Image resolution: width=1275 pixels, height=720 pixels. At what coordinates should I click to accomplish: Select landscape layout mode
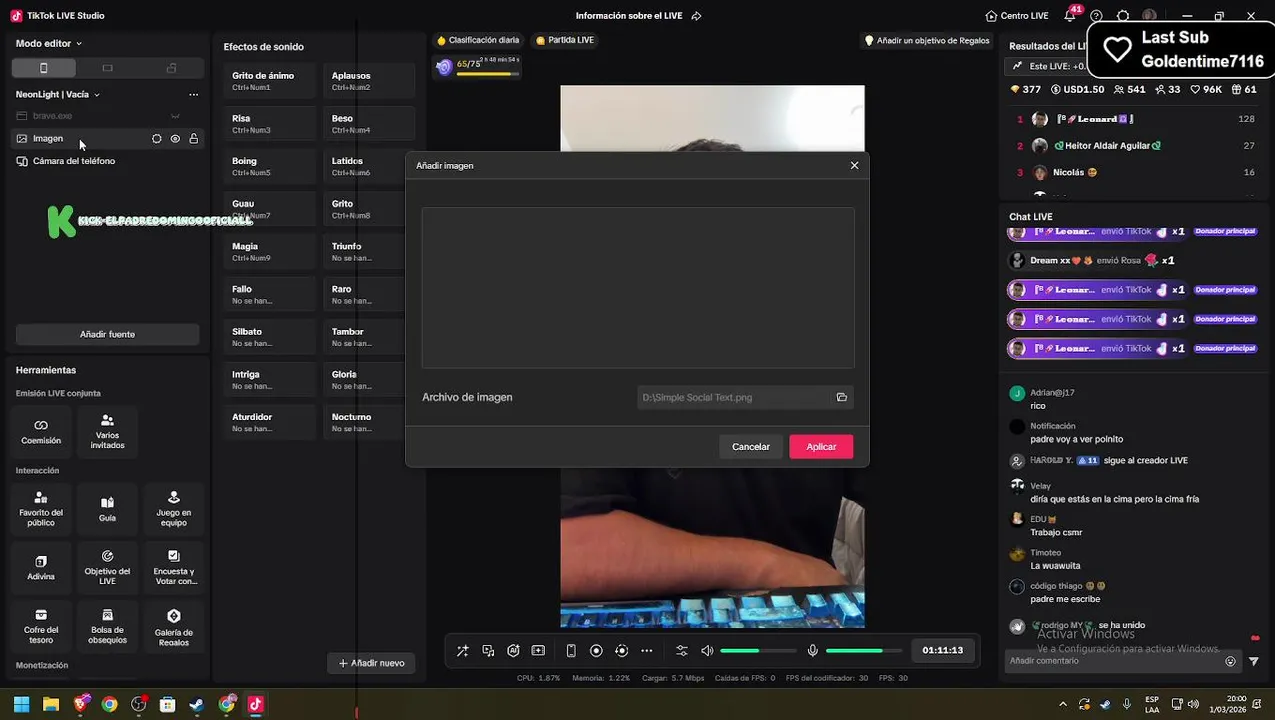point(107,68)
